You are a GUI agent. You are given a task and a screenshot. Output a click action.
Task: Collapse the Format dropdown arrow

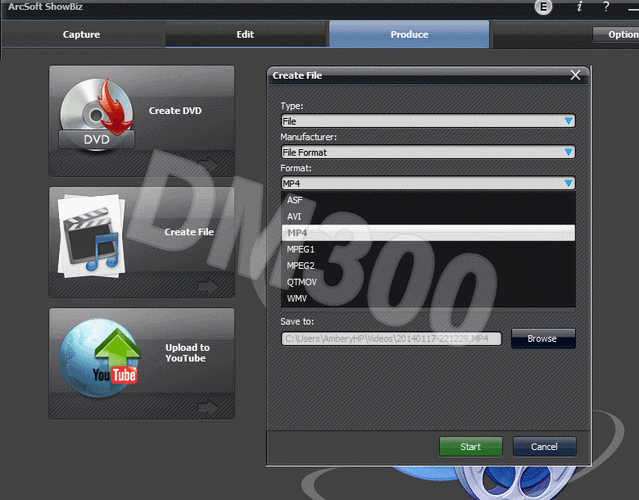(568, 183)
